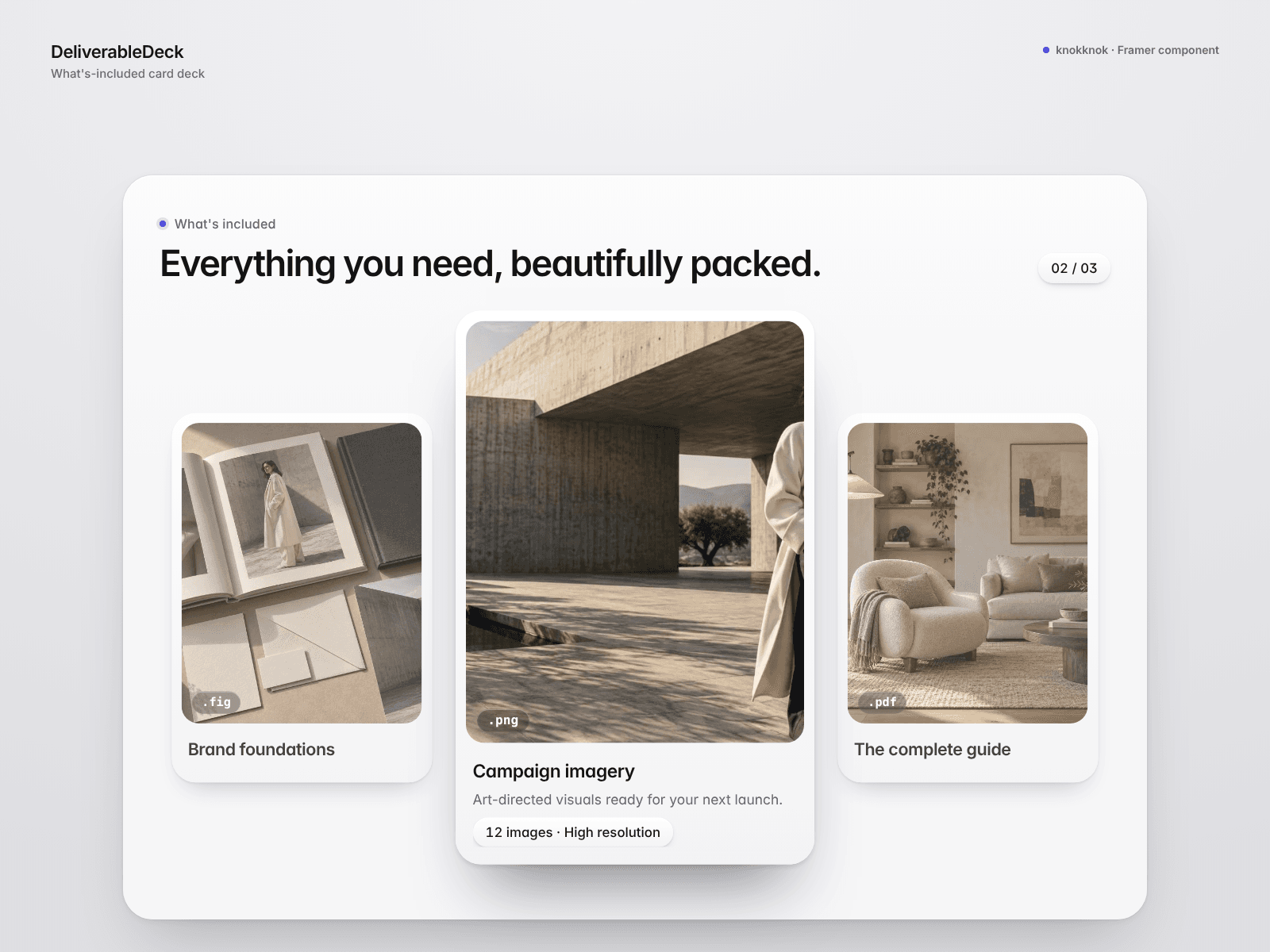
Task: Select the Campaign imagery center image
Action: (635, 532)
